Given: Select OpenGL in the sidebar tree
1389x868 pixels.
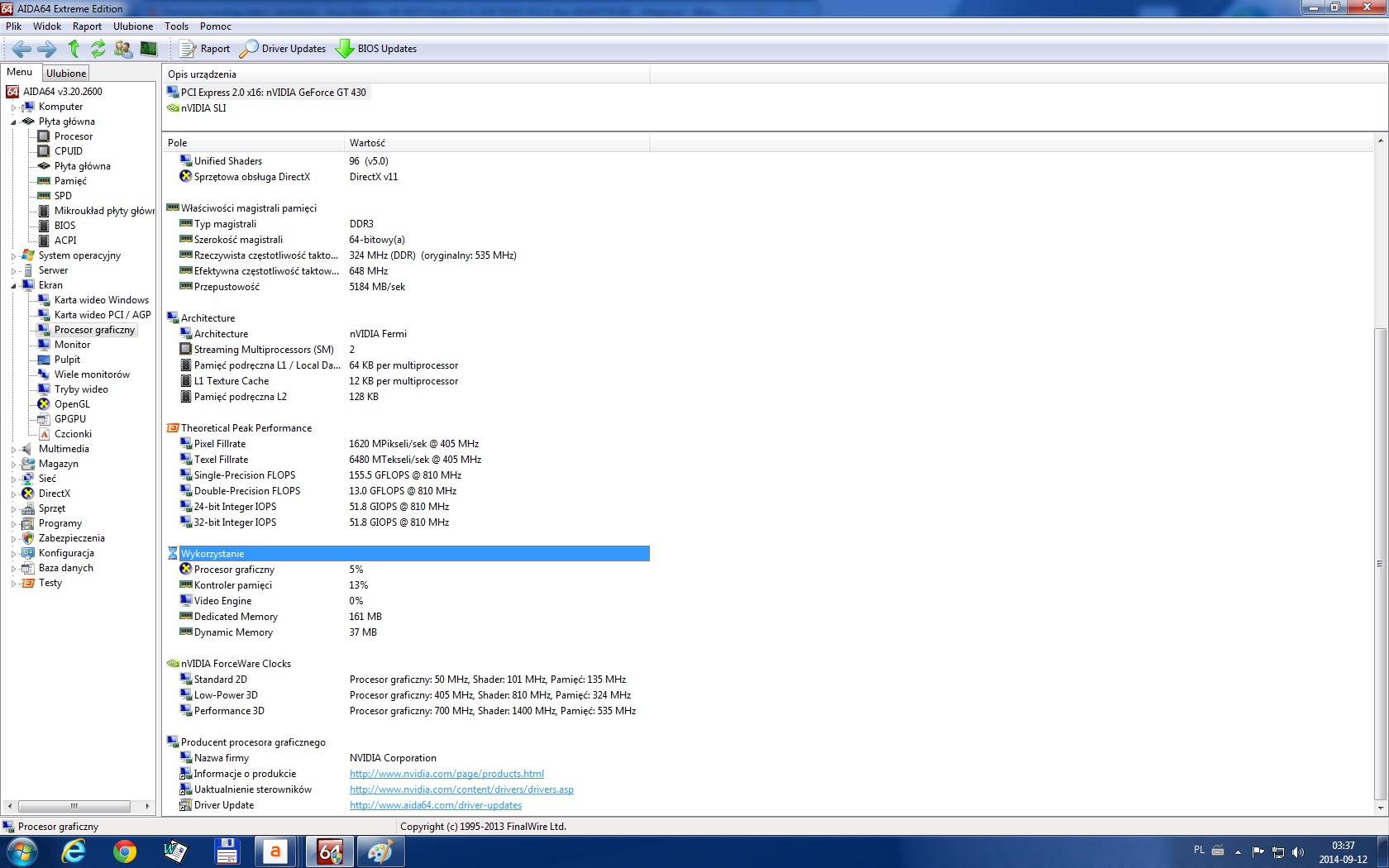Looking at the screenshot, I should [x=72, y=404].
